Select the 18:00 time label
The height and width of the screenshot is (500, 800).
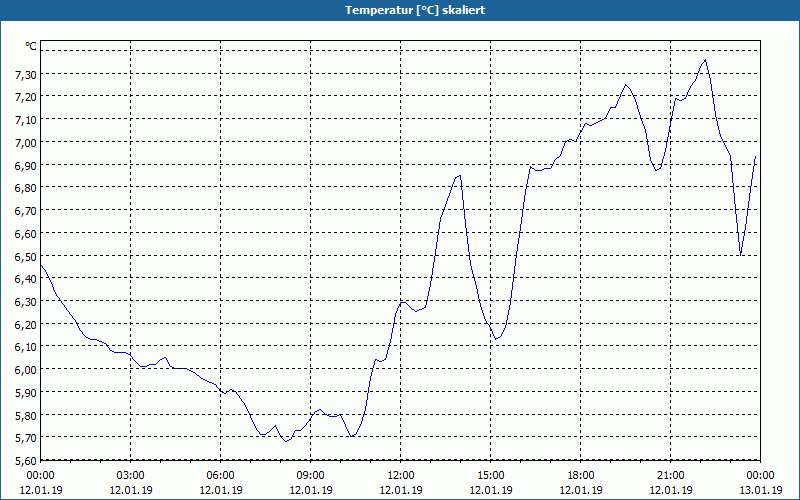pos(581,476)
